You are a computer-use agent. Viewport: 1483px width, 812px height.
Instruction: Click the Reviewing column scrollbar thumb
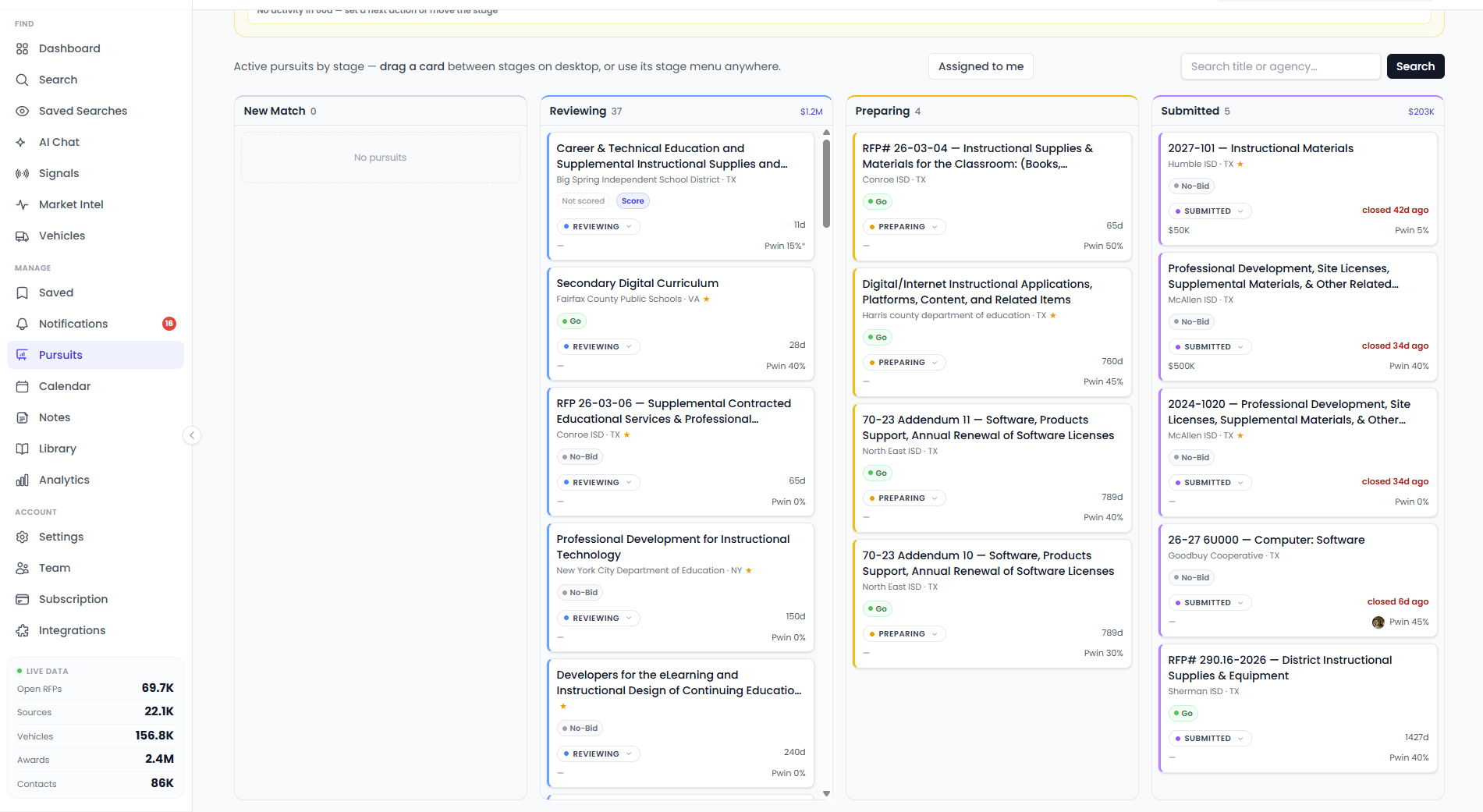click(826, 183)
